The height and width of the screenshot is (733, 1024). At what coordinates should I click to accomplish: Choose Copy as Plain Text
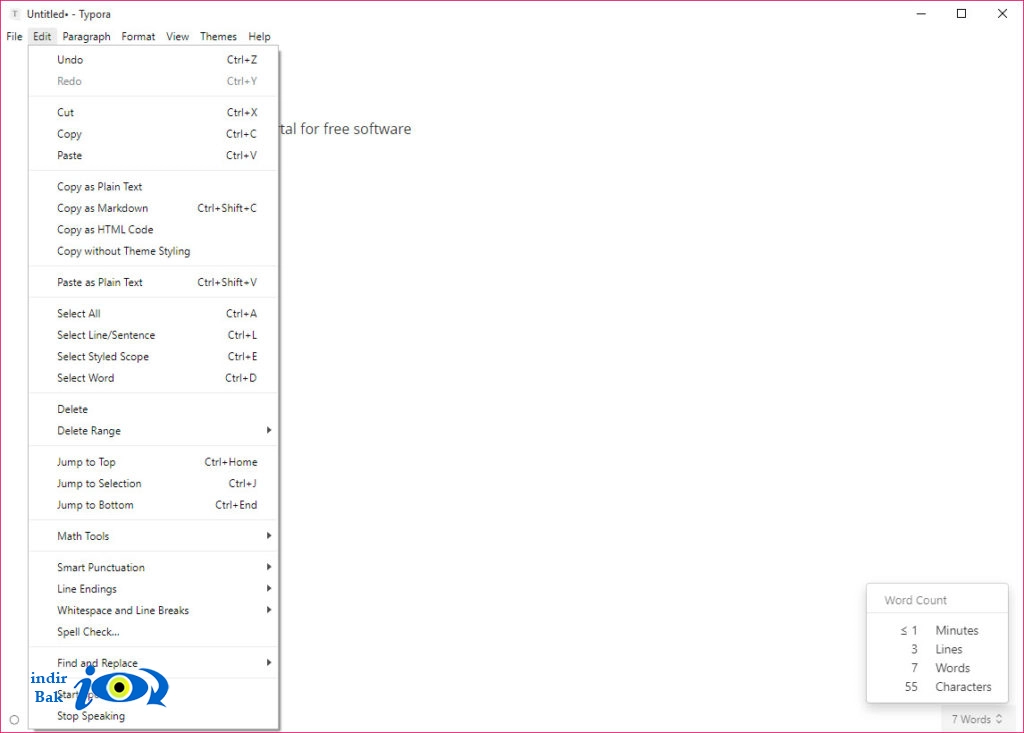tap(154, 187)
